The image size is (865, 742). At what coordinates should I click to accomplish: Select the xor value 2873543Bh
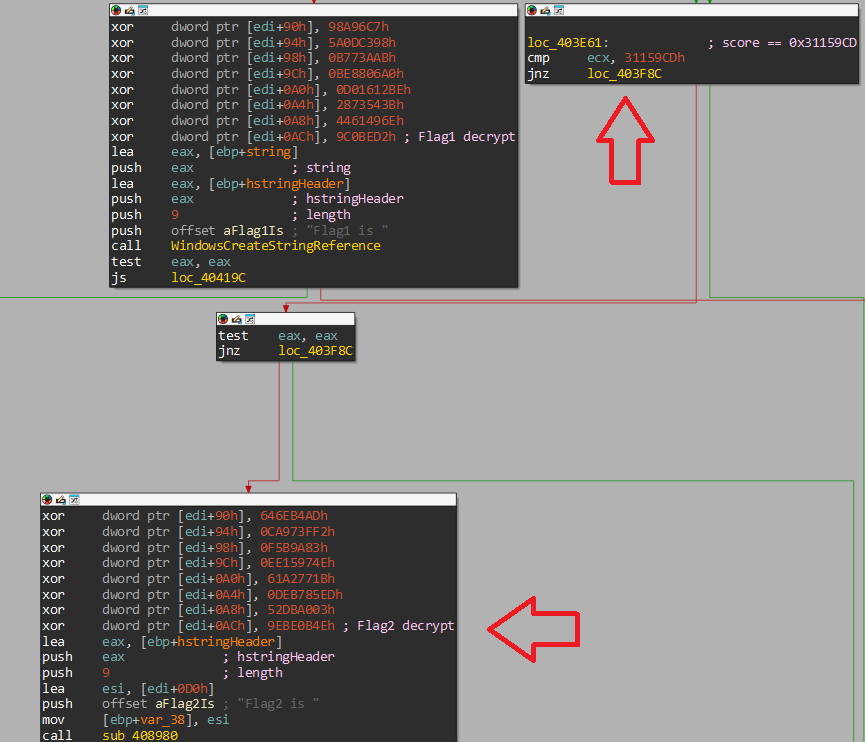[x=370, y=105]
